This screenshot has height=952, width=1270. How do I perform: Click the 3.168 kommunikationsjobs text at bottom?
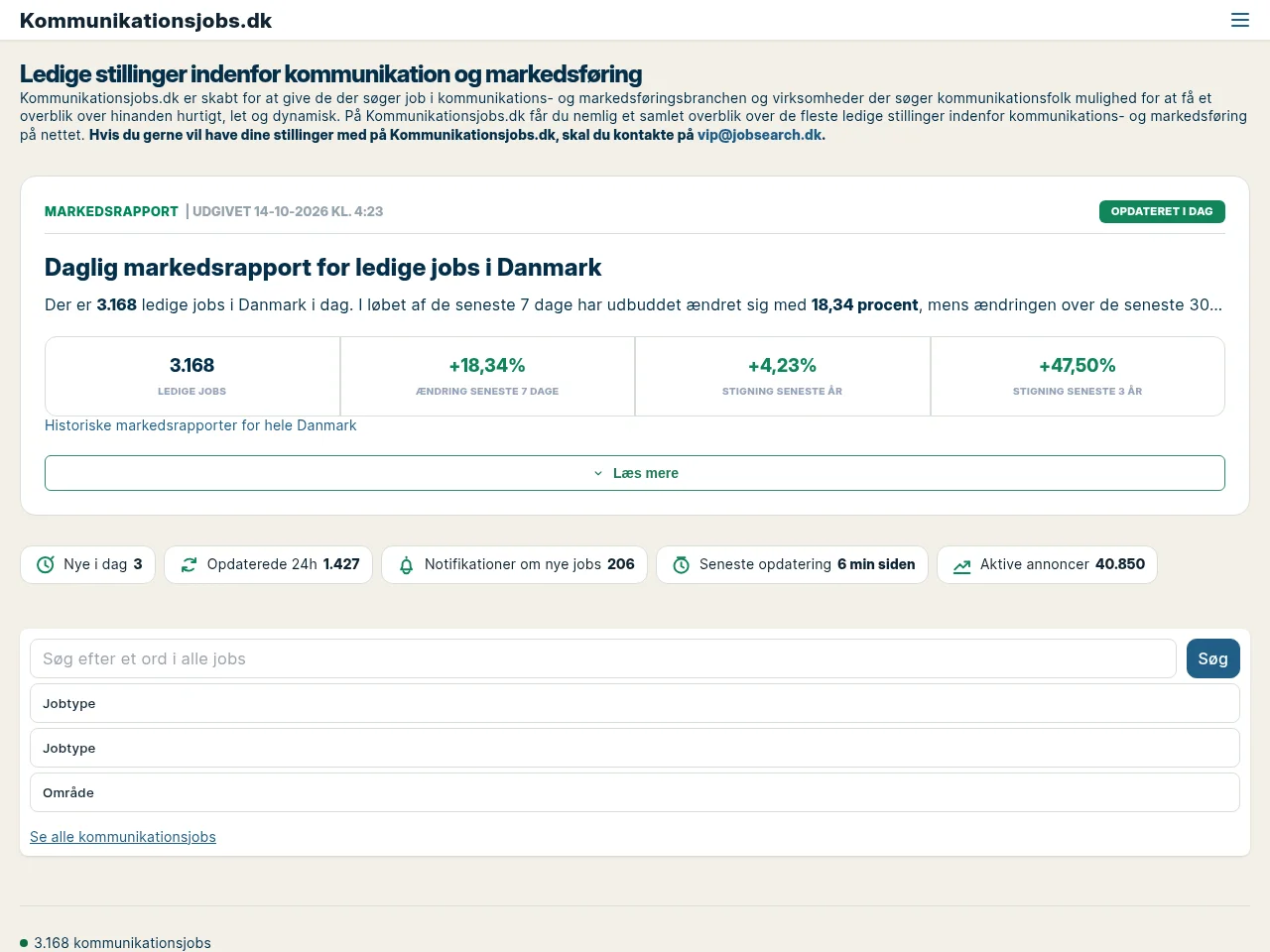[123, 943]
